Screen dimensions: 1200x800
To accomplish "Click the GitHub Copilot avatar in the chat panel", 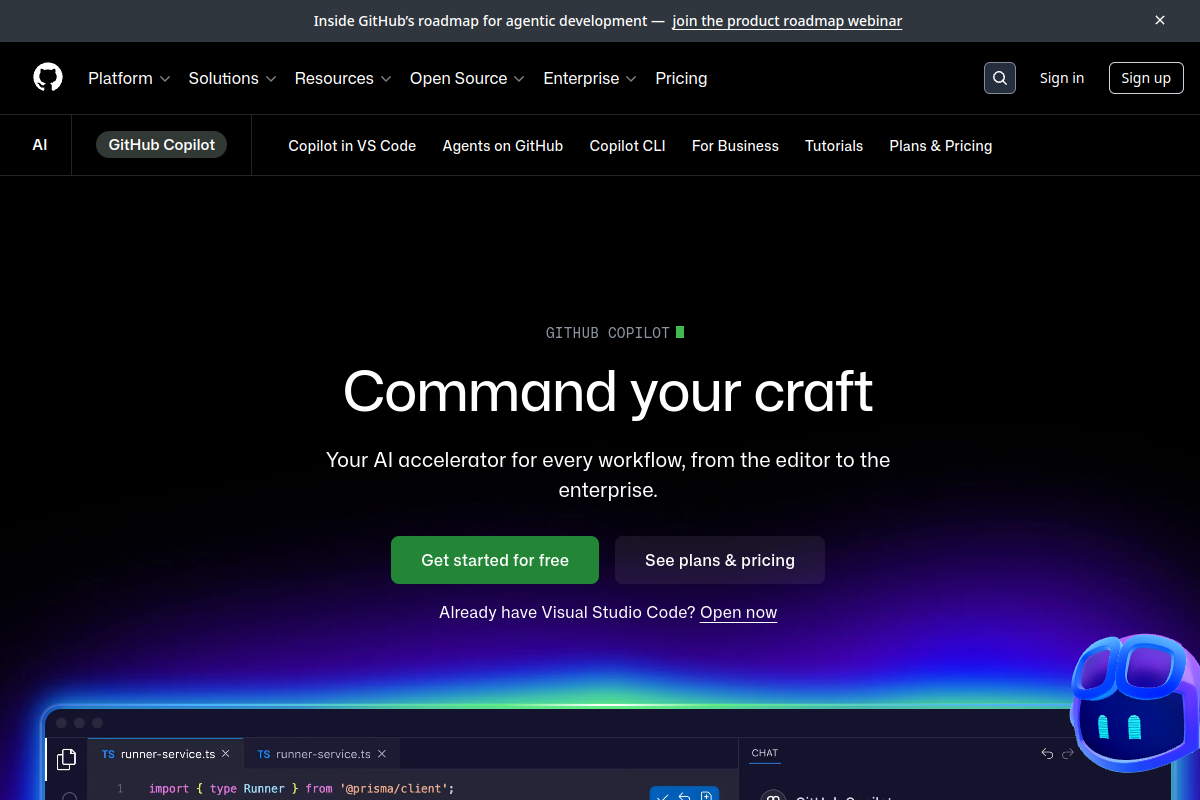I will 773,797.
